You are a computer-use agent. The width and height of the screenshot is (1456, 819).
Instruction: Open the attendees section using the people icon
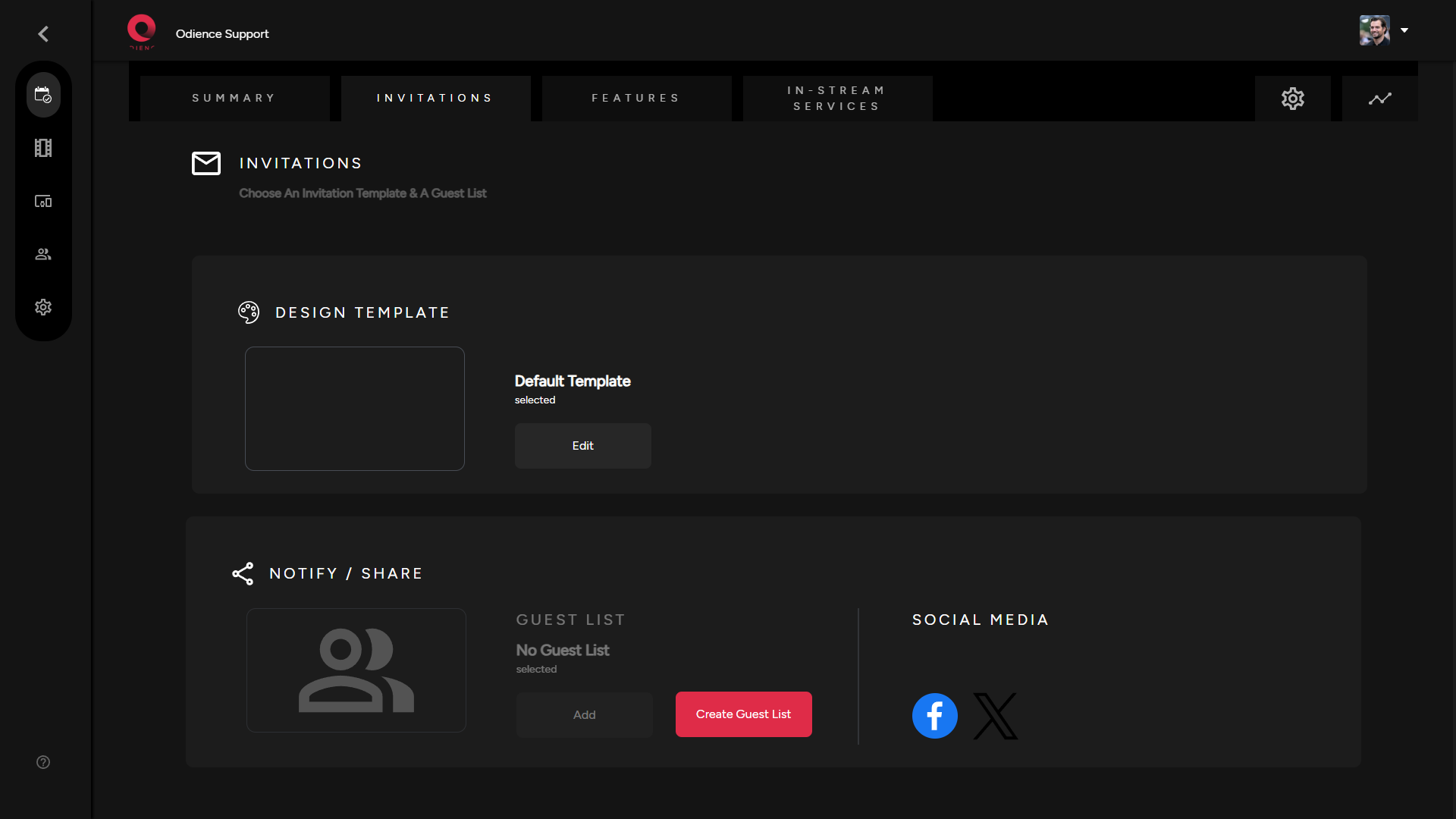(43, 254)
